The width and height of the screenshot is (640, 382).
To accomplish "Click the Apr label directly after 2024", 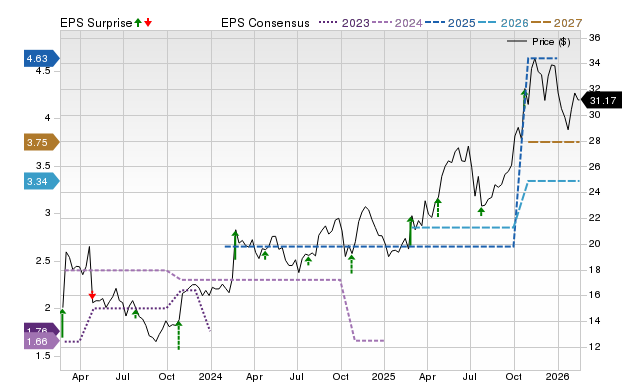I will pyautogui.click(x=254, y=376).
